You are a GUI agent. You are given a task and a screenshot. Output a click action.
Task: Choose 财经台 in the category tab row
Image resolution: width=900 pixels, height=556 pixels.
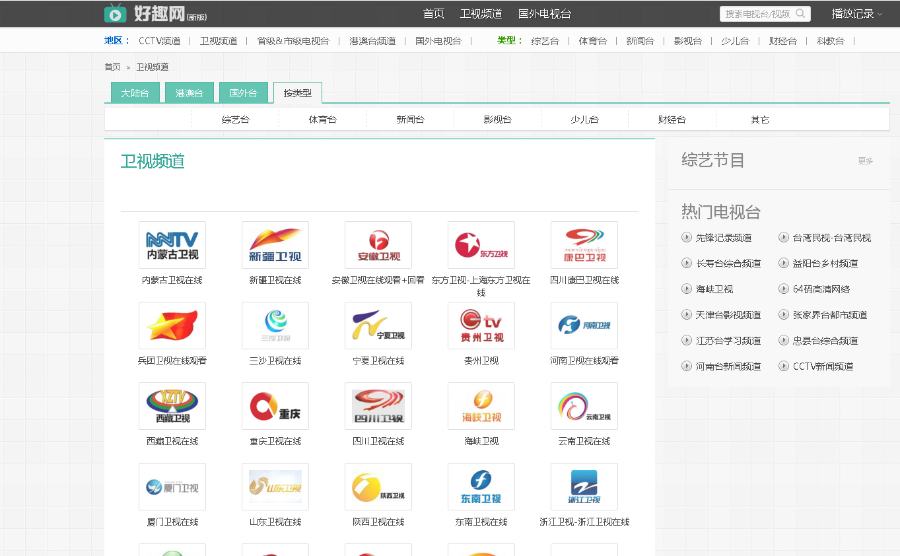[672, 119]
